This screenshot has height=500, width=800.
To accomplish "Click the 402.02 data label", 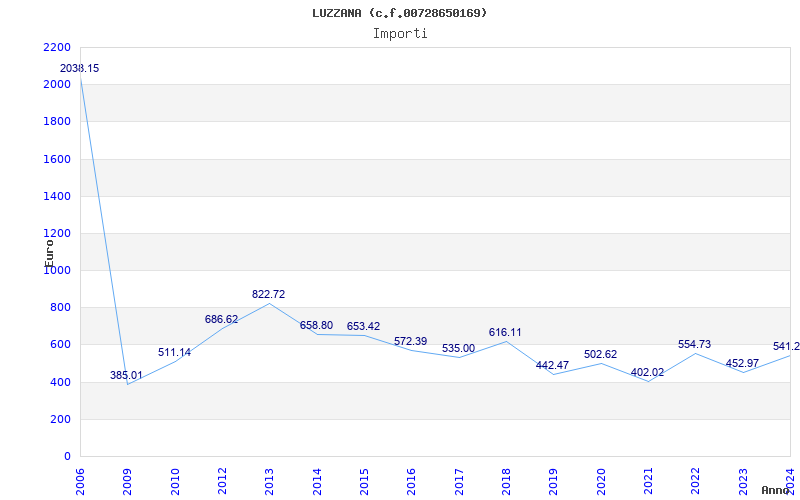I will 647,372.
